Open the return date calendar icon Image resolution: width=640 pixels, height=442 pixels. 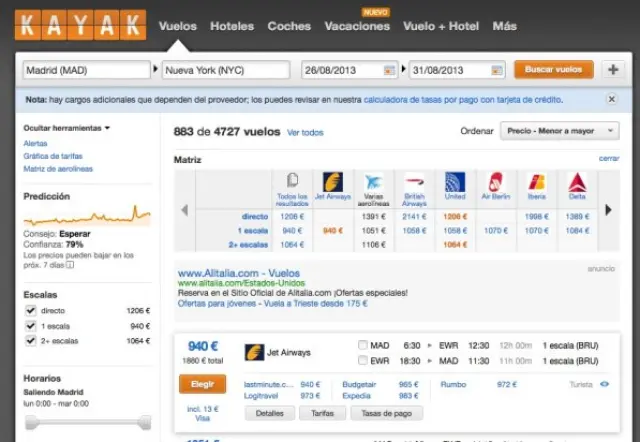click(497, 70)
